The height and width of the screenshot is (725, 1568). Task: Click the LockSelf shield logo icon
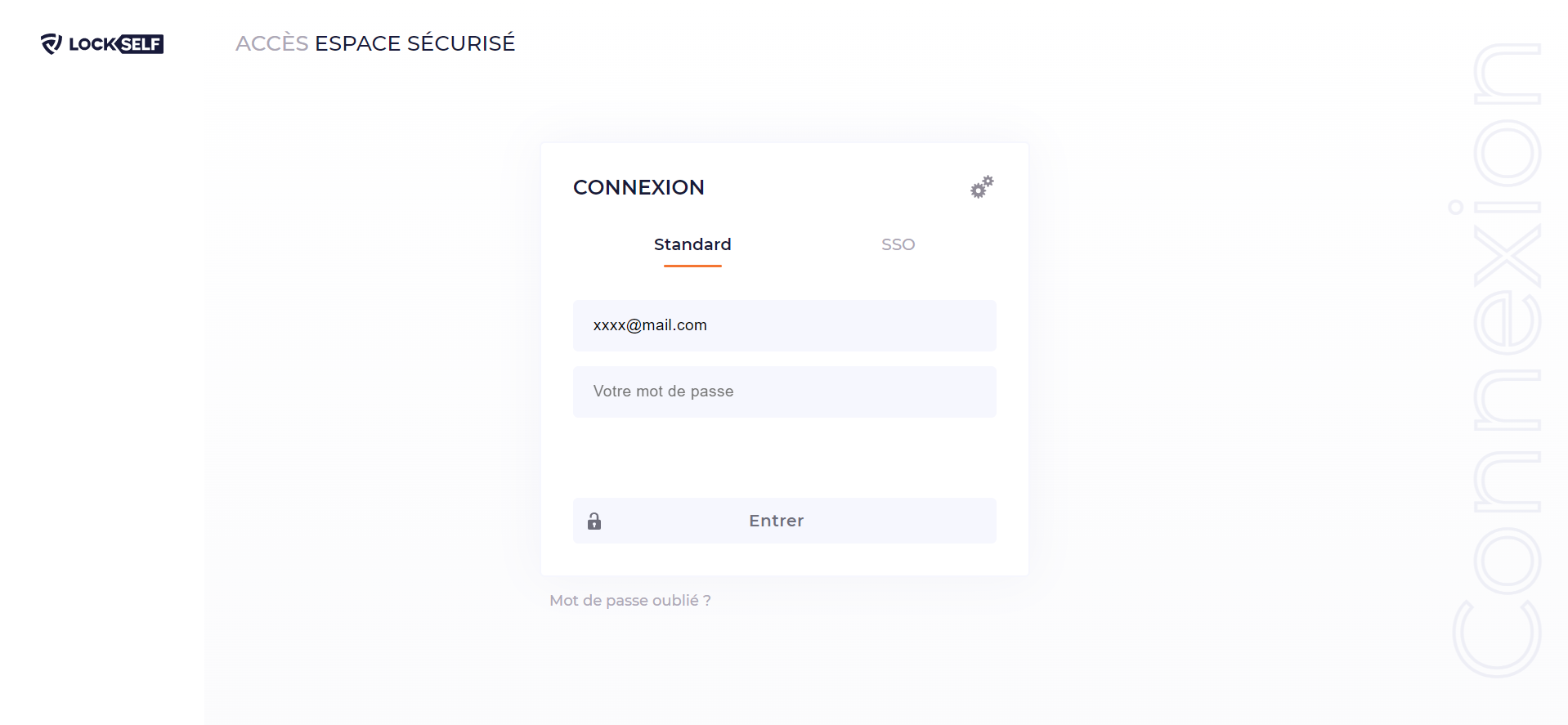(x=52, y=44)
